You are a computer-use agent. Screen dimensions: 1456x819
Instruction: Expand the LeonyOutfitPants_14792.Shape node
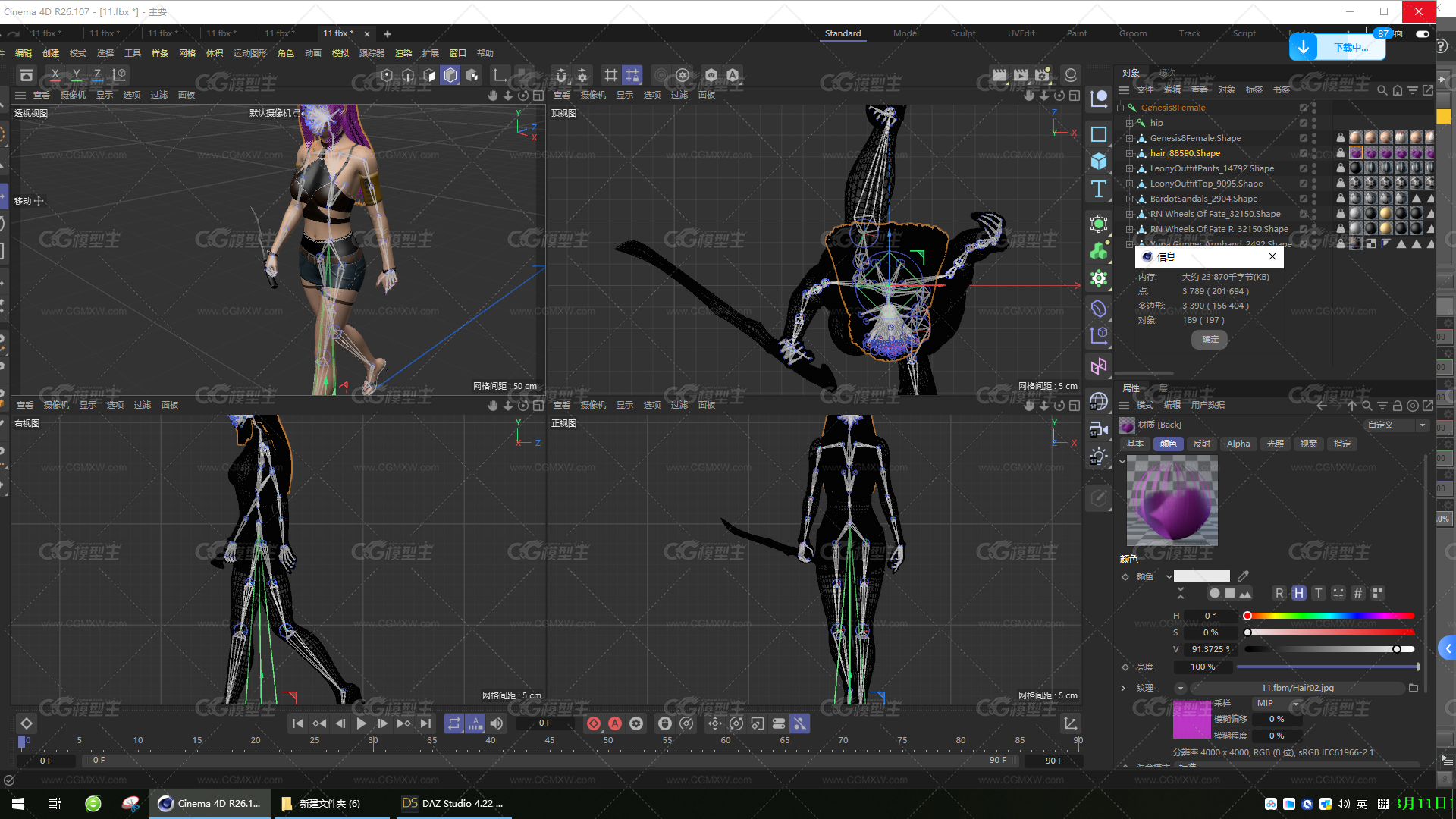pyautogui.click(x=1129, y=168)
